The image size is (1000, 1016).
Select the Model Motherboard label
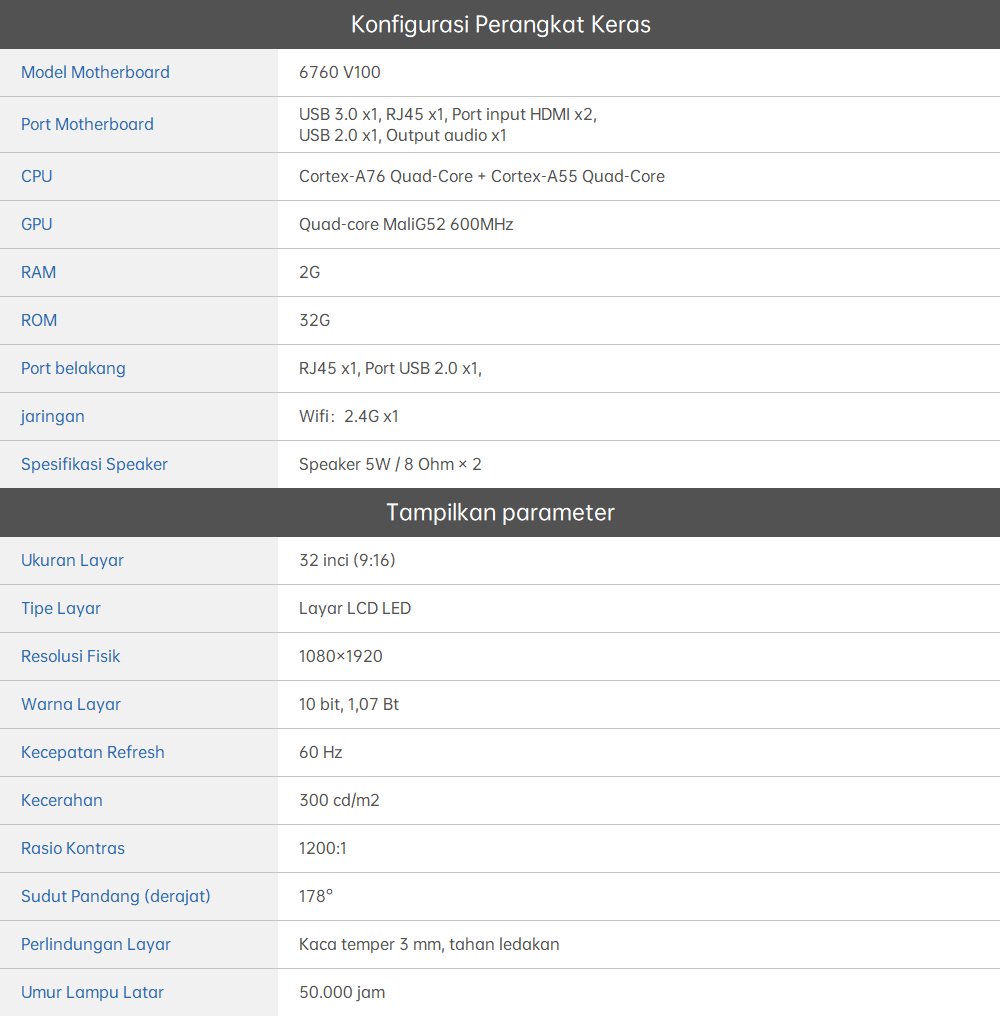[x=95, y=72]
